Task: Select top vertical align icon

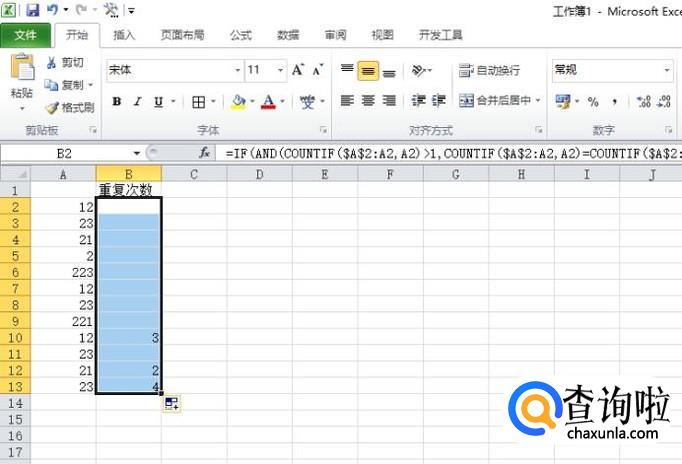Action: (x=347, y=70)
